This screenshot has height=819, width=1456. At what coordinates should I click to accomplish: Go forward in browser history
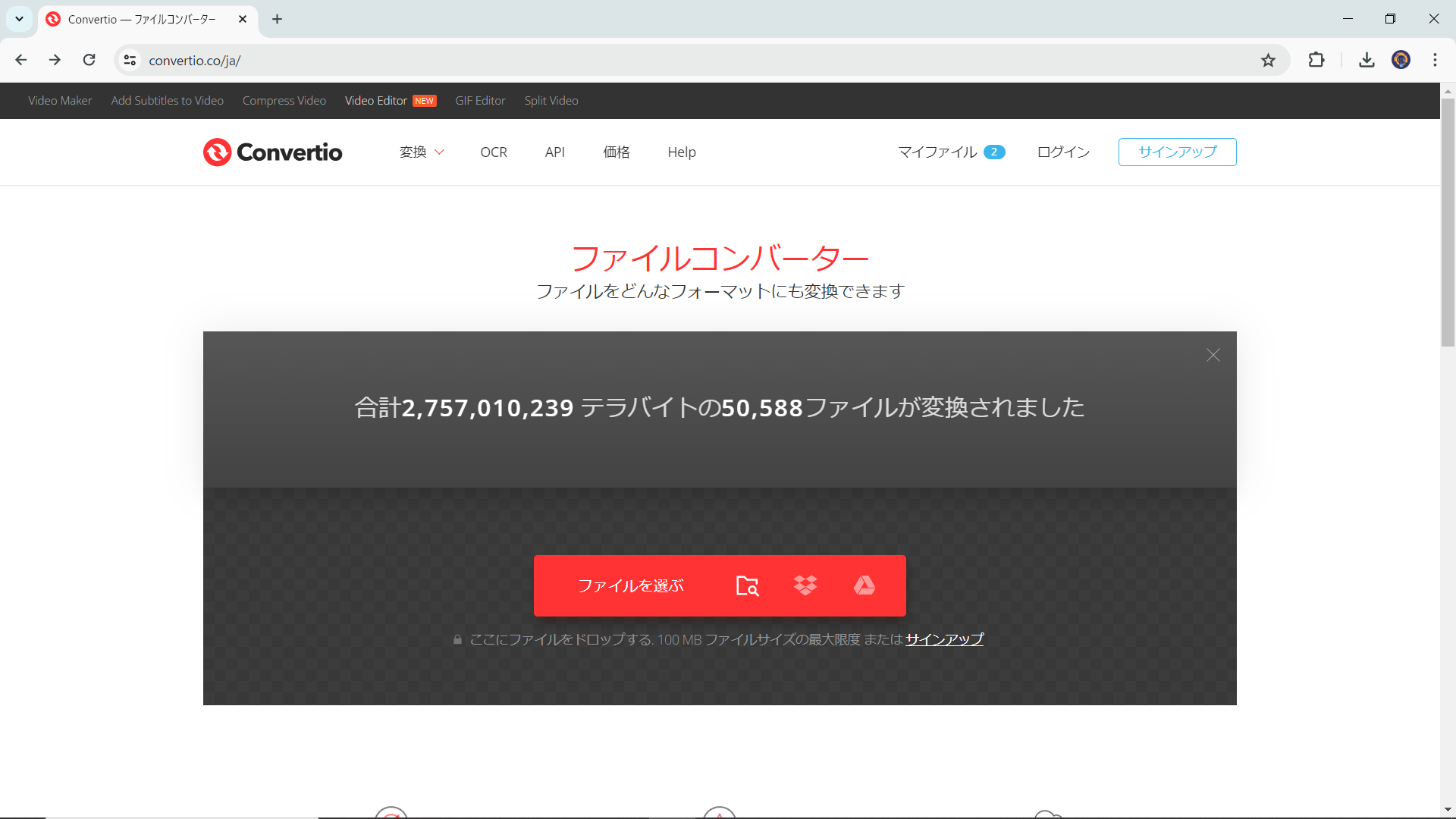(x=55, y=60)
